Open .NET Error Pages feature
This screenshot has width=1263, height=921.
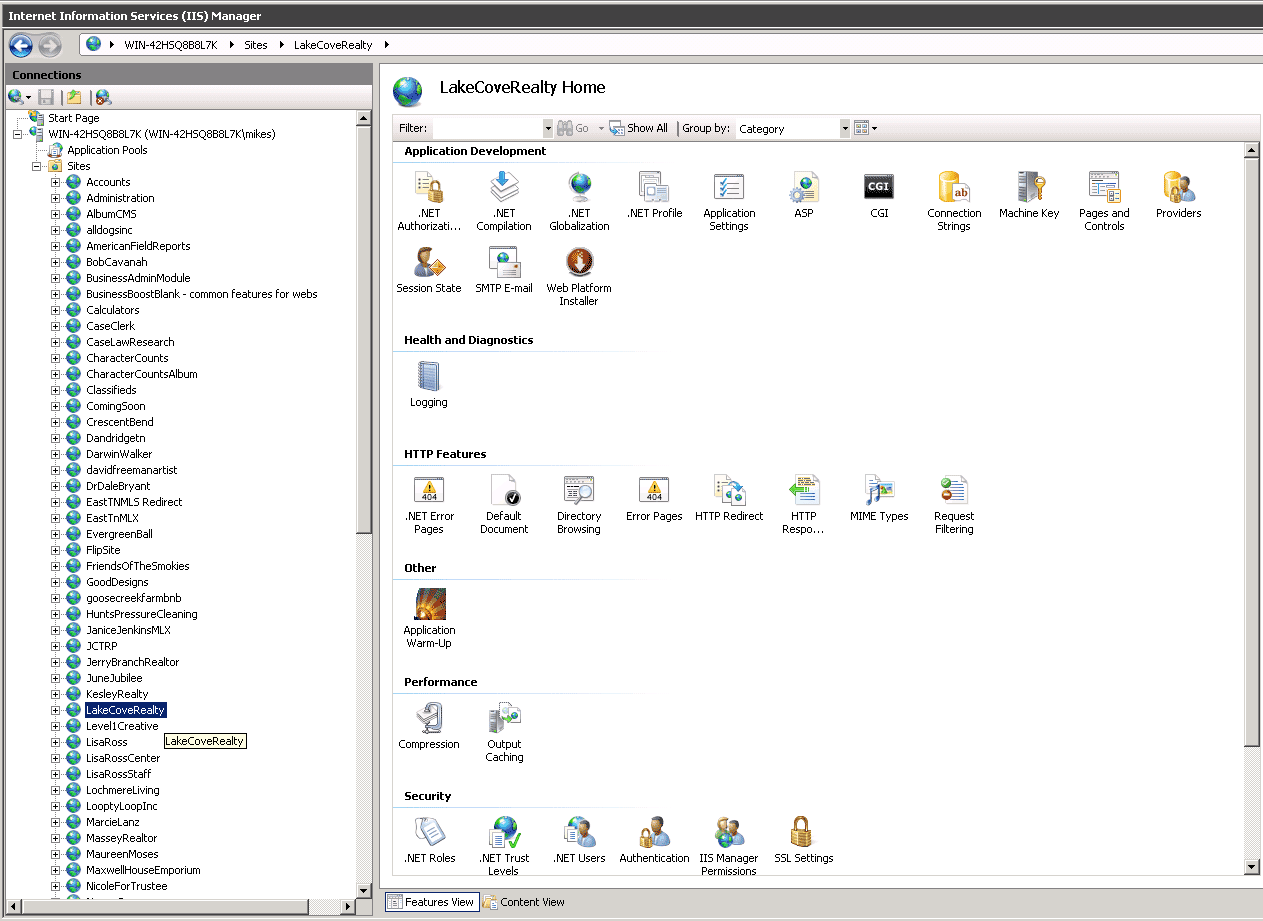click(429, 504)
